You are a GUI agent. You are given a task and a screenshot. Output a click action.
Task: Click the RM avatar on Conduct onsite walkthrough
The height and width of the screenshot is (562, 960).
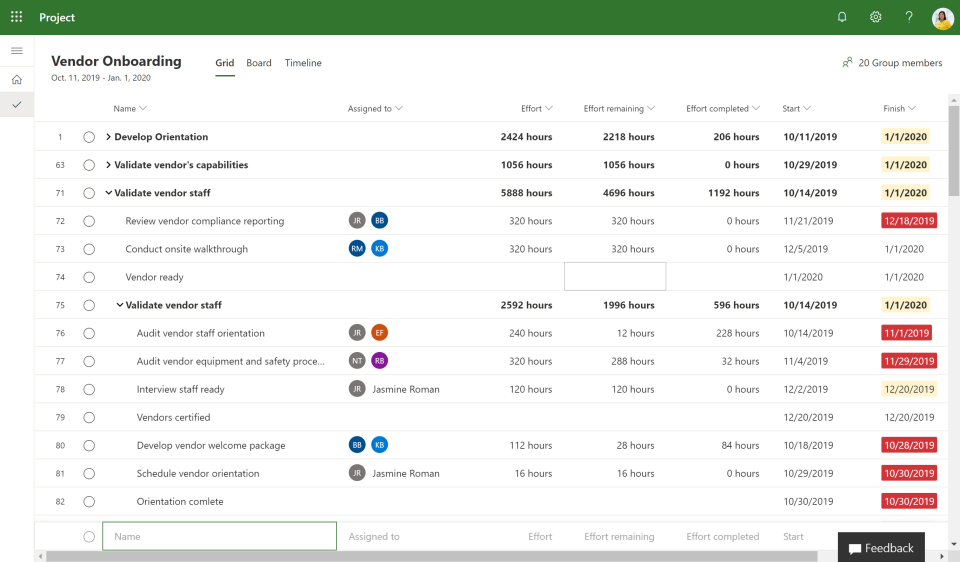point(357,249)
